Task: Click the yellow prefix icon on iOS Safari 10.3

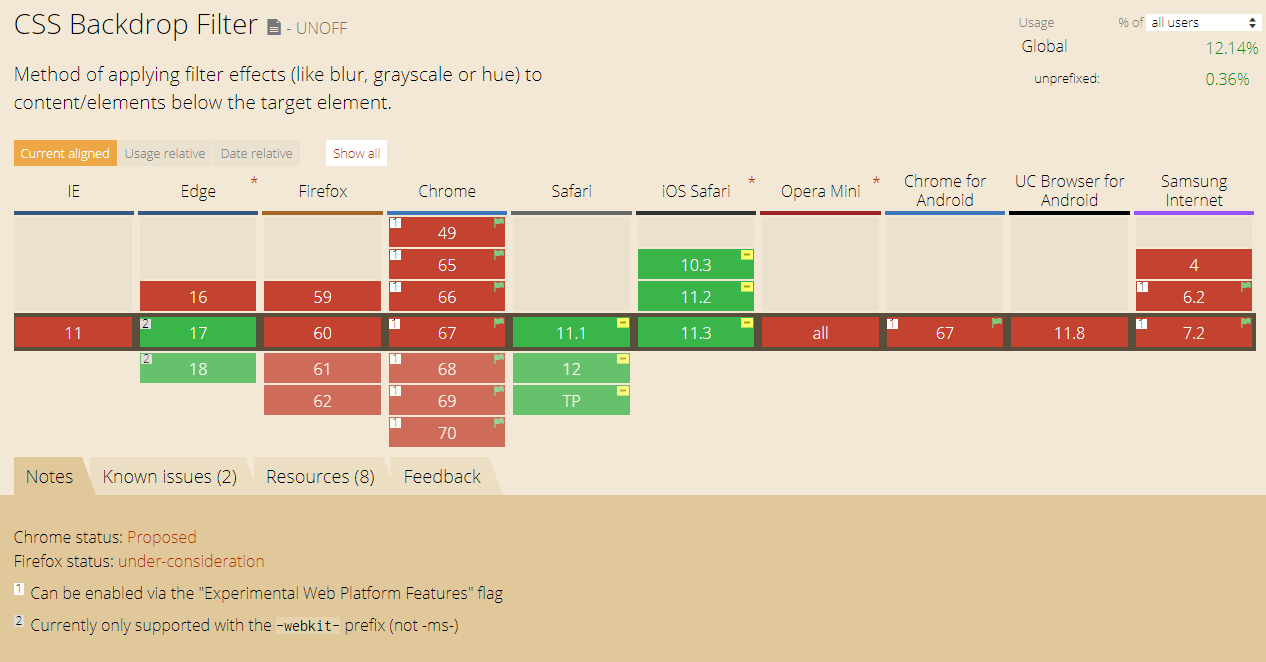Action: [x=747, y=255]
